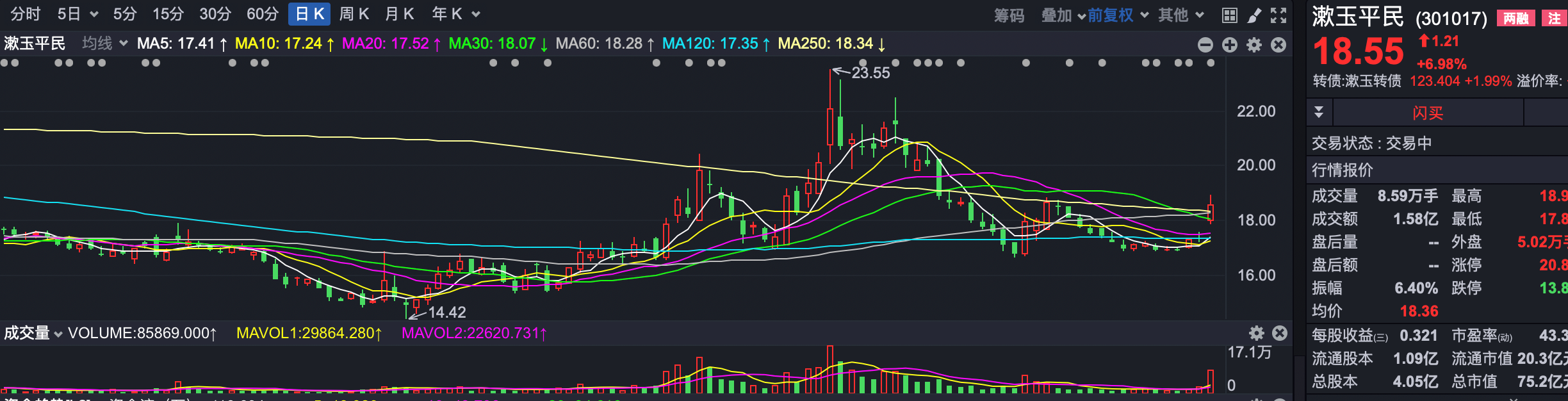This screenshot has width=1568, height=401.
Task: Click the 闪买 quick buy button
Action: [1428, 113]
